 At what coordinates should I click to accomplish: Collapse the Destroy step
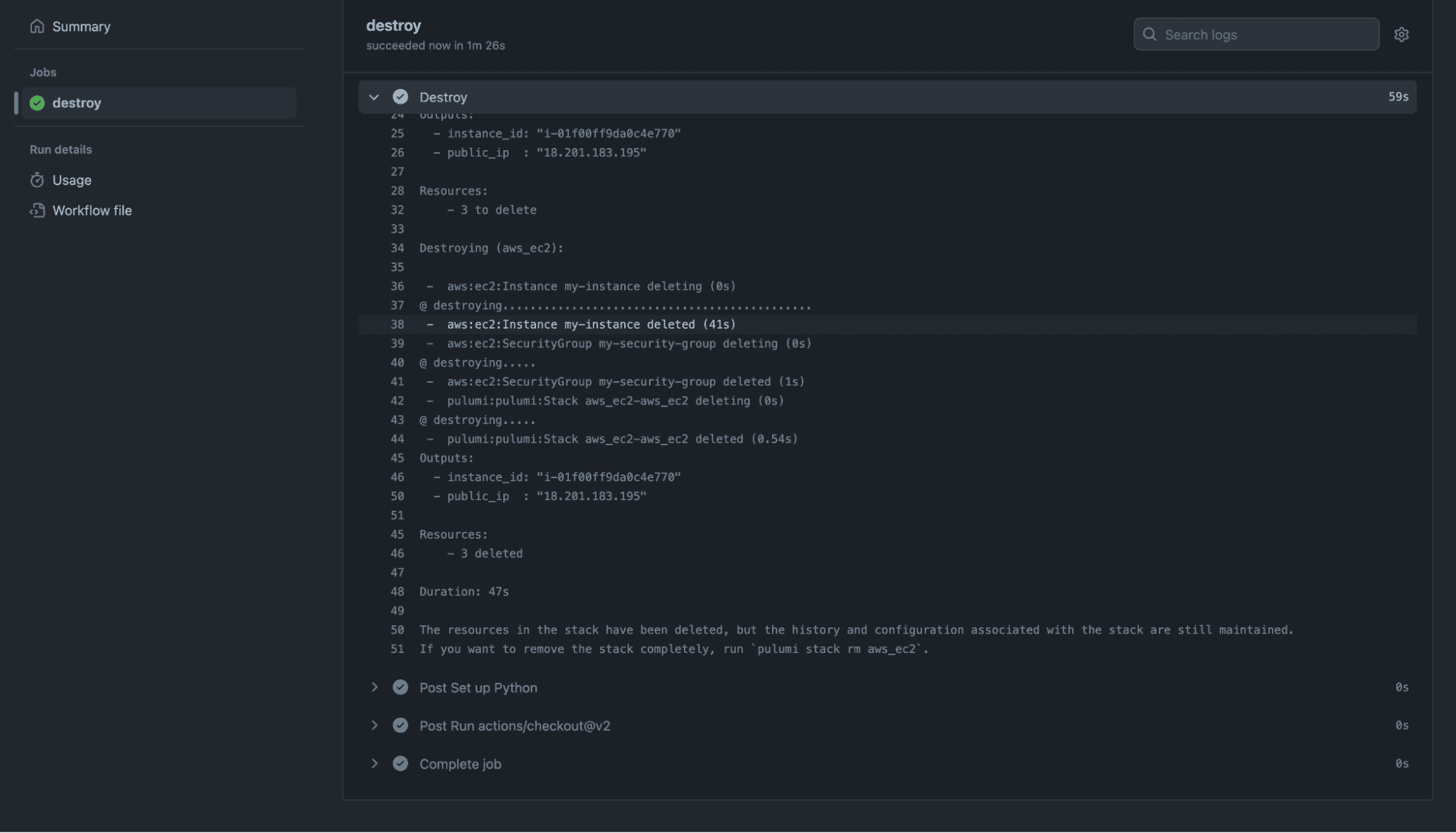pyautogui.click(x=374, y=97)
